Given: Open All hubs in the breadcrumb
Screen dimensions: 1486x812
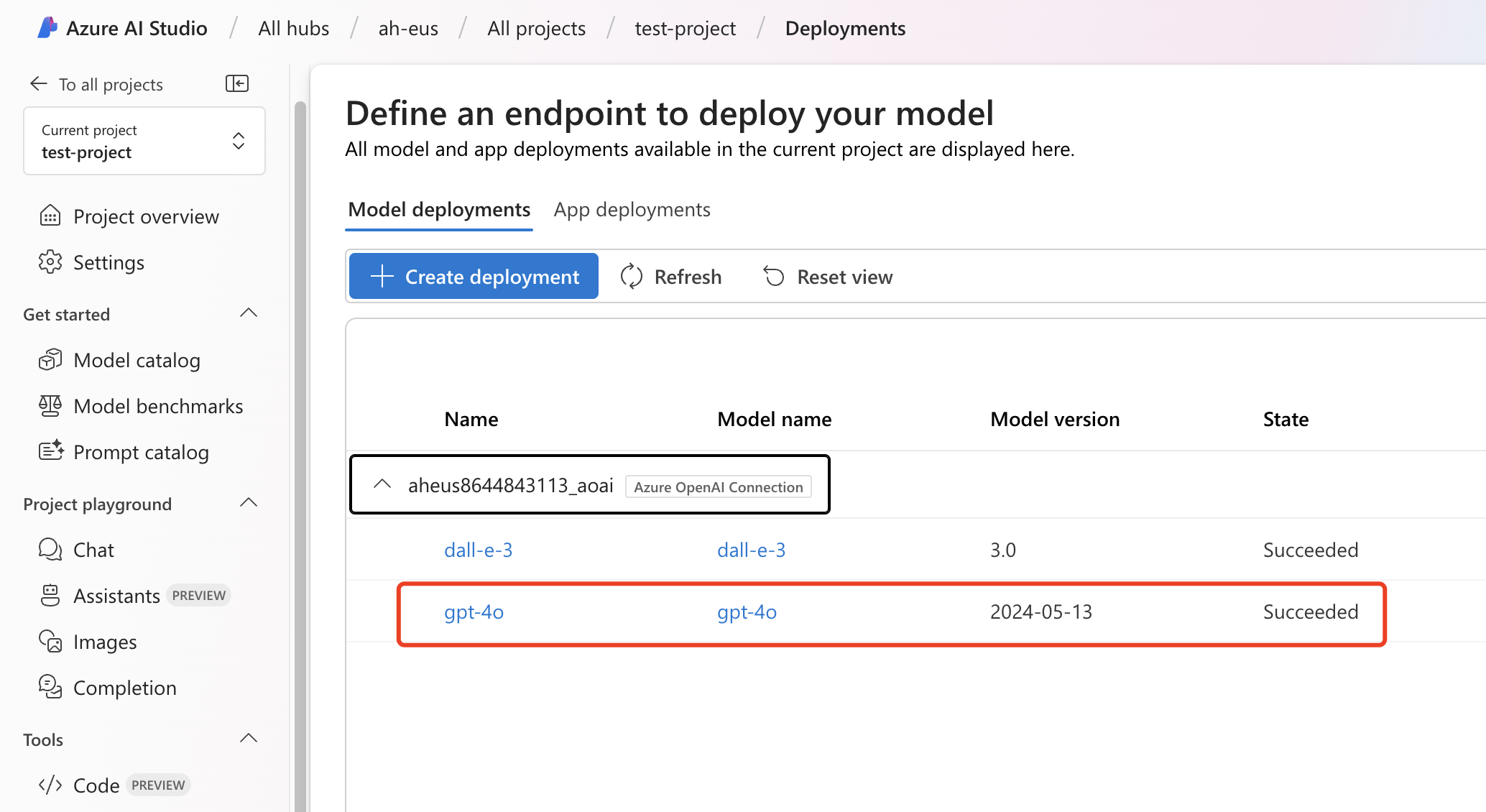Looking at the screenshot, I should click(293, 29).
